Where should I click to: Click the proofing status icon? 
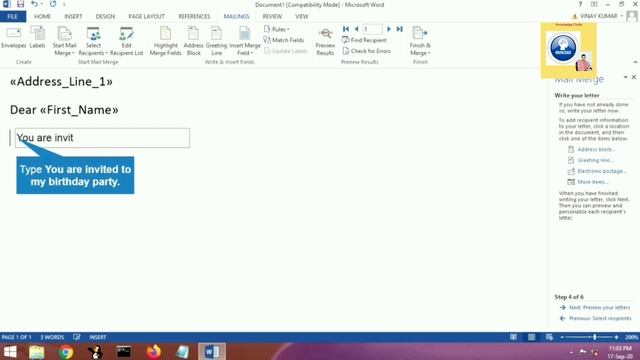pyautogui.click(x=76, y=337)
